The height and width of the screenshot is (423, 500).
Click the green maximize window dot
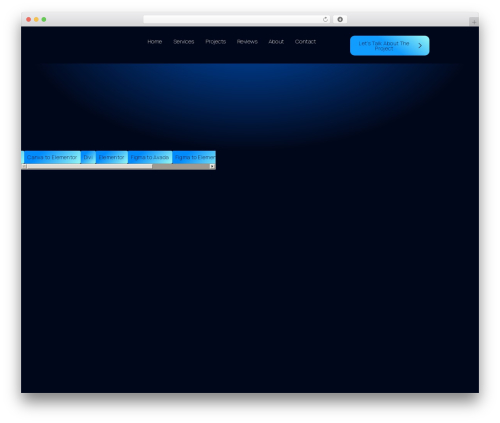tap(44, 19)
